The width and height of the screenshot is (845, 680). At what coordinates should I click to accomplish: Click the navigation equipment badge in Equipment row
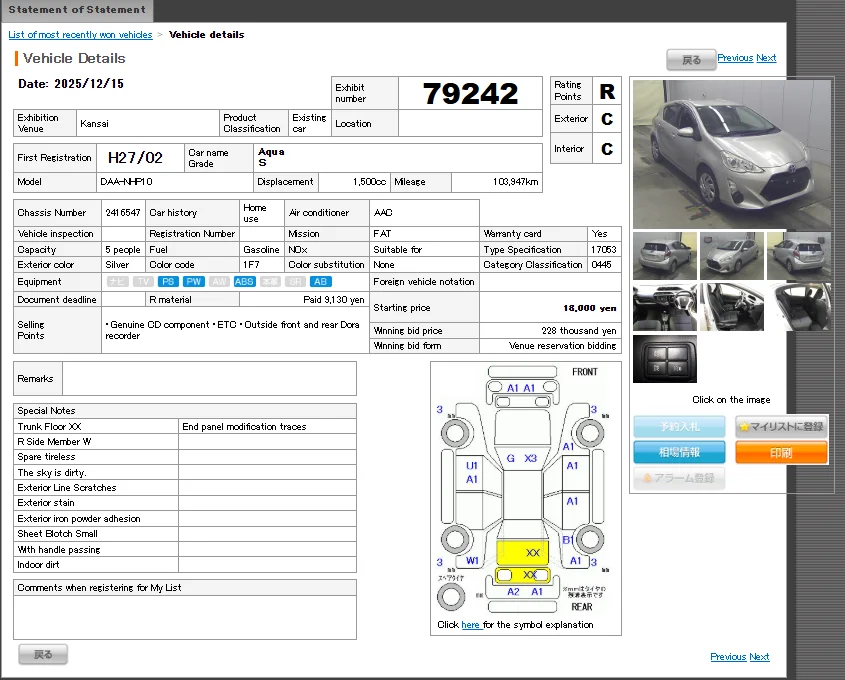tap(117, 281)
